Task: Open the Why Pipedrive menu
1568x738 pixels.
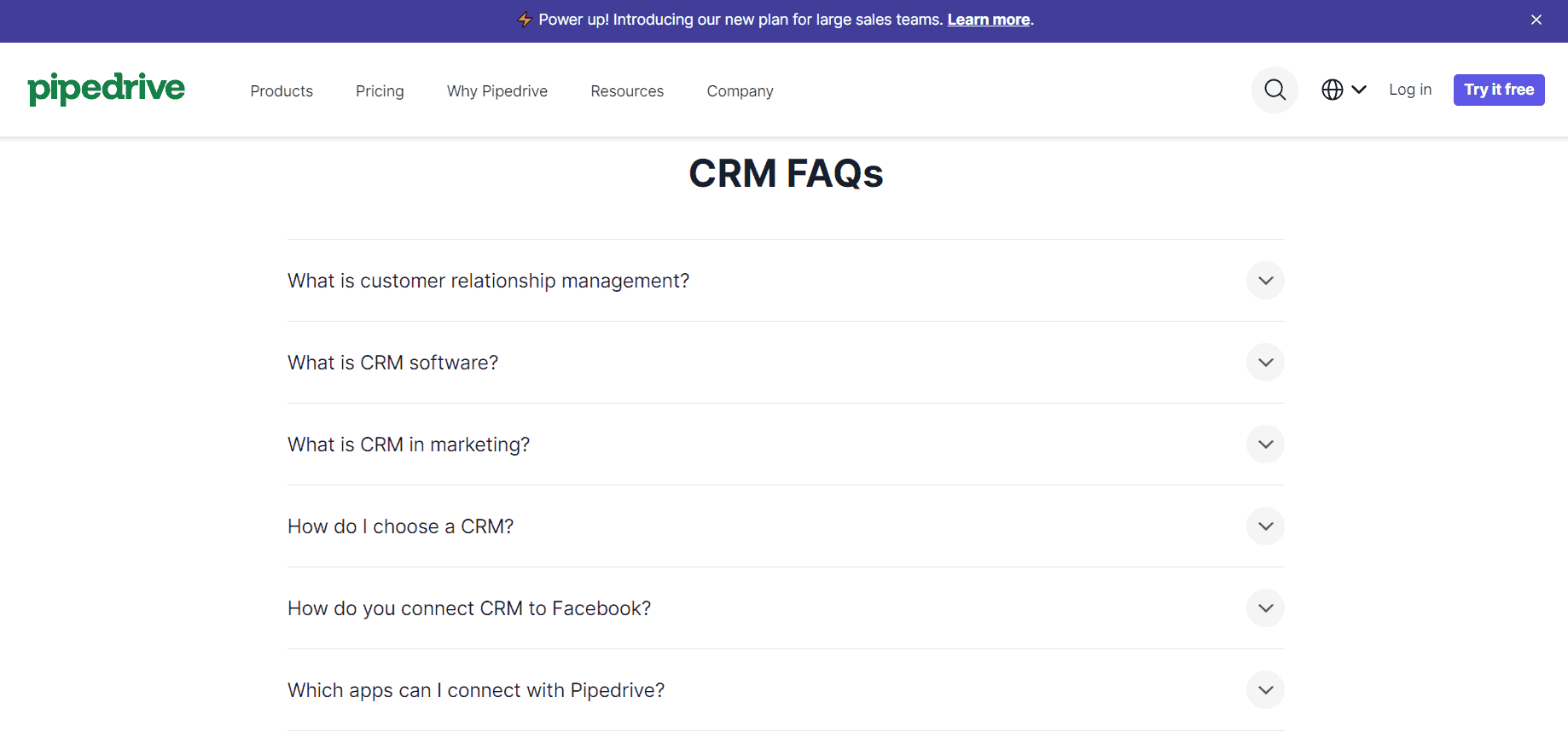Action: click(497, 91)
